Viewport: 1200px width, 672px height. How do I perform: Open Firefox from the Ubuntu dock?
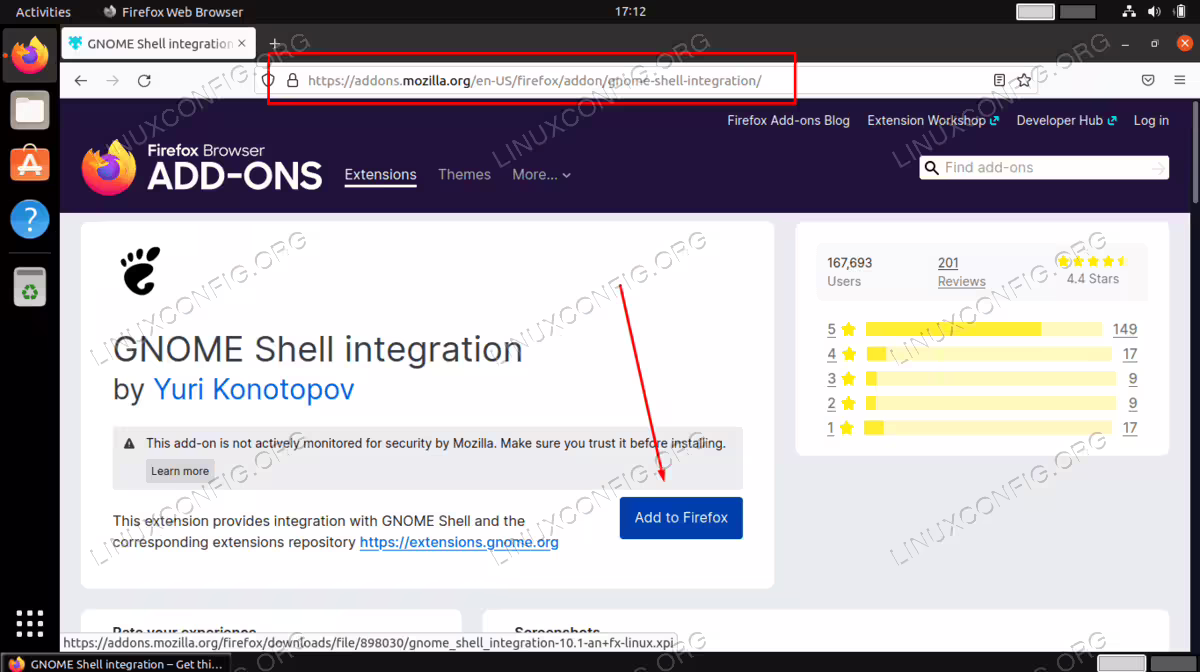point(29,54)
